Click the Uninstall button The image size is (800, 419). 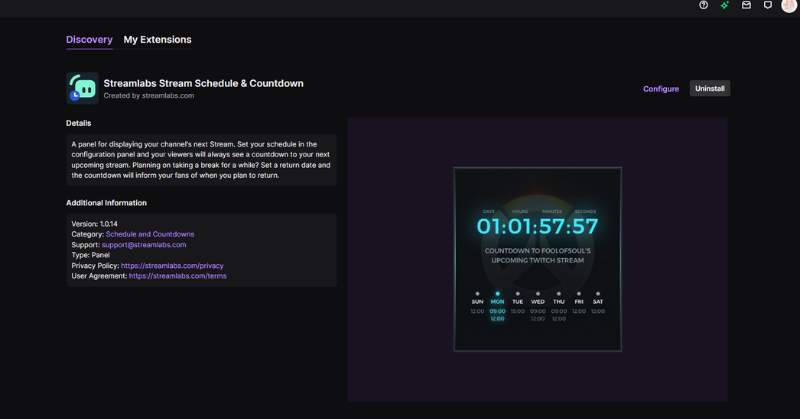(x=710, y=88)
